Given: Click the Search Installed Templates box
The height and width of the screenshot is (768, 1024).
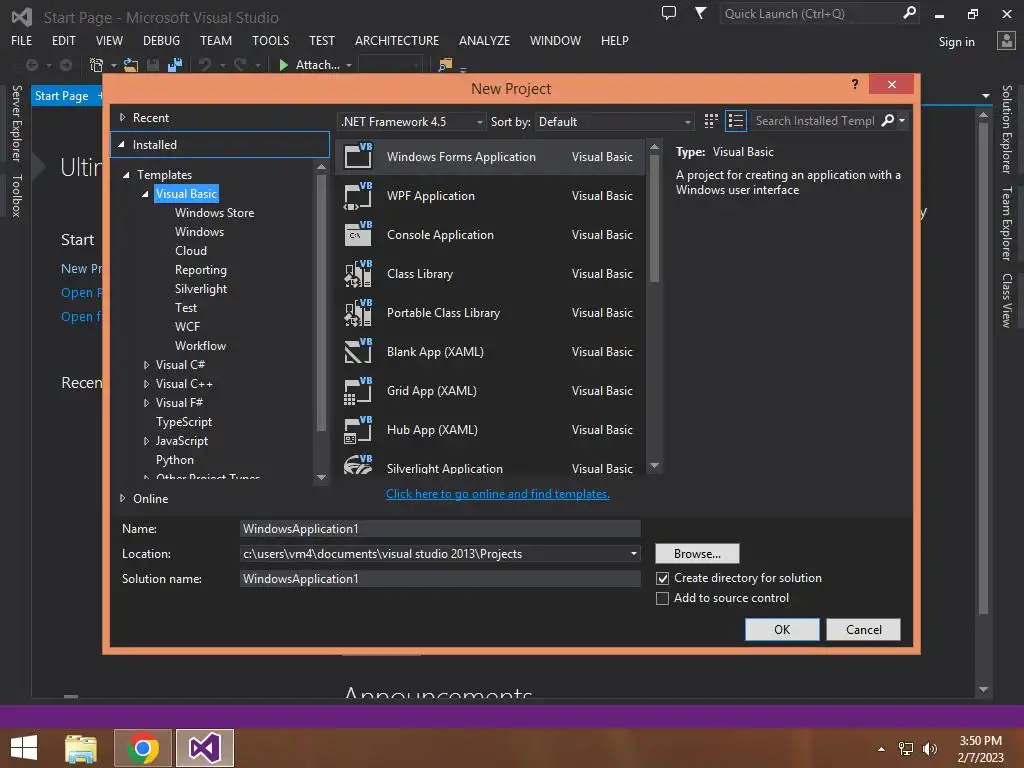Looking at the screenshot, I should [x=815, y=121].
